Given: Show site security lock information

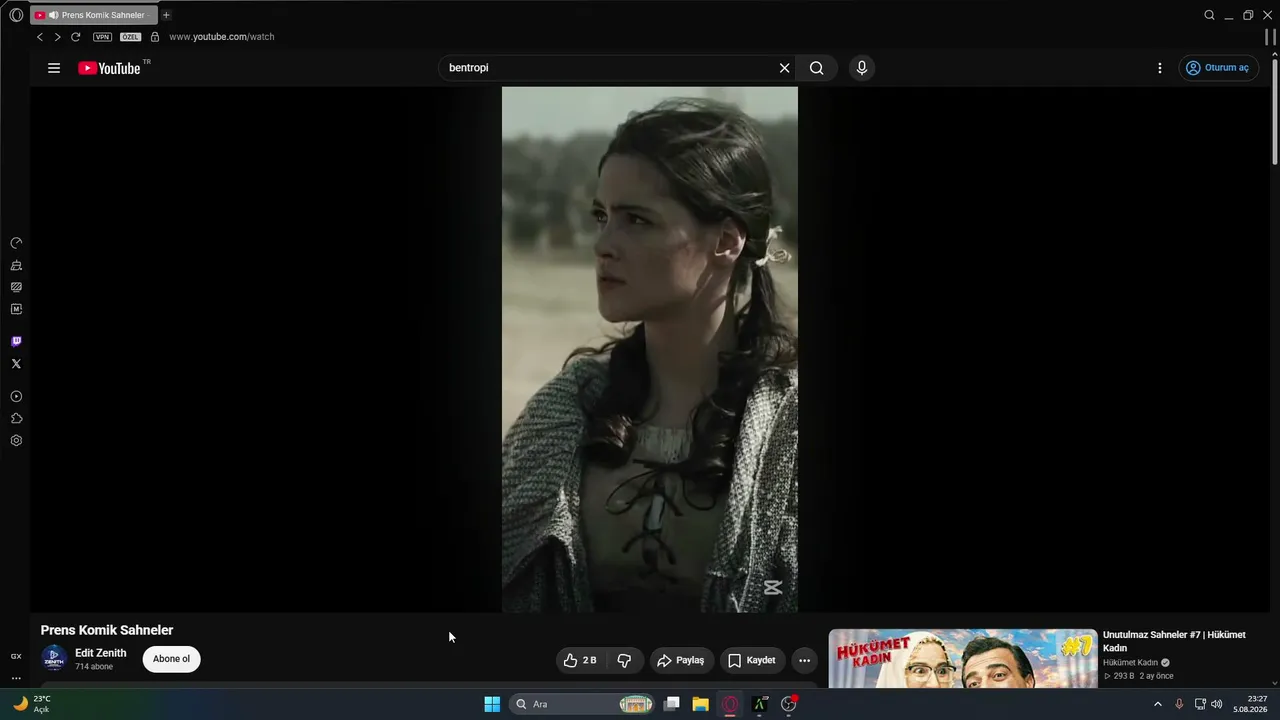Looking at the screenshot, I should (x=155, y=37).
